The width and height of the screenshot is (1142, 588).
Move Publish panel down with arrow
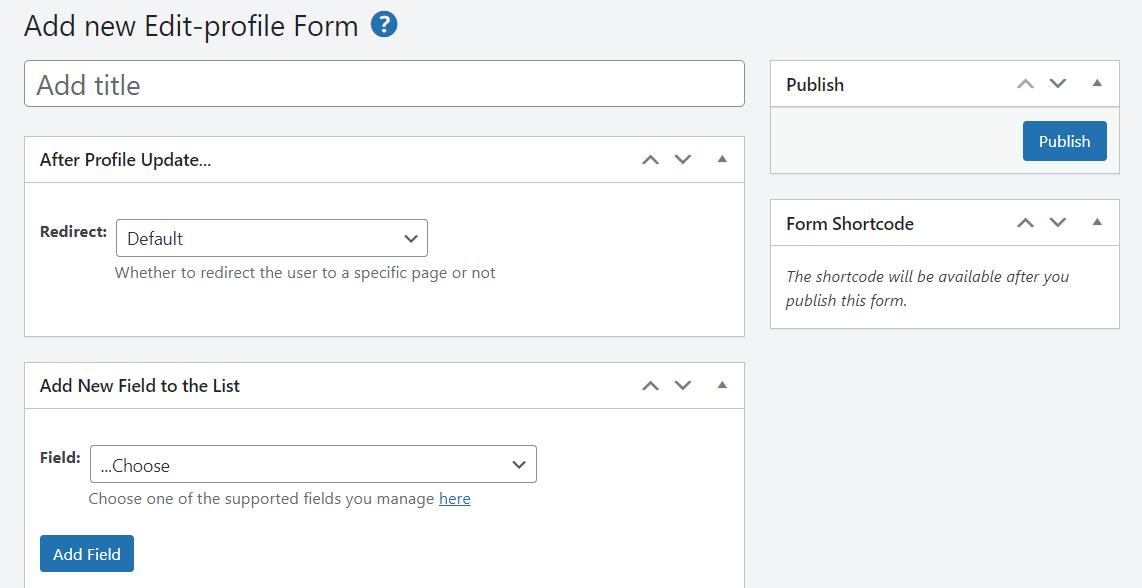click(x=1058, y=84)
